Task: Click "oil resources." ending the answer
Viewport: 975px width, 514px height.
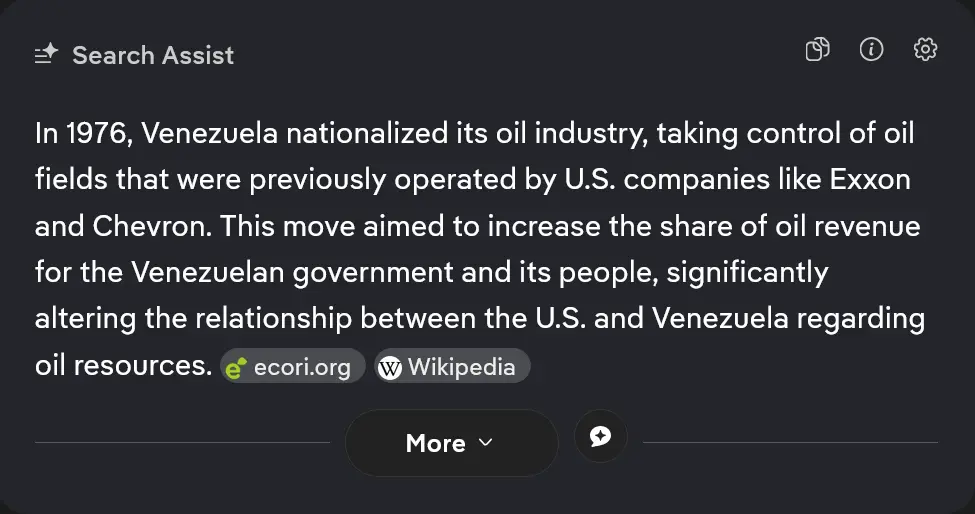Action: (x=123, y=365)
